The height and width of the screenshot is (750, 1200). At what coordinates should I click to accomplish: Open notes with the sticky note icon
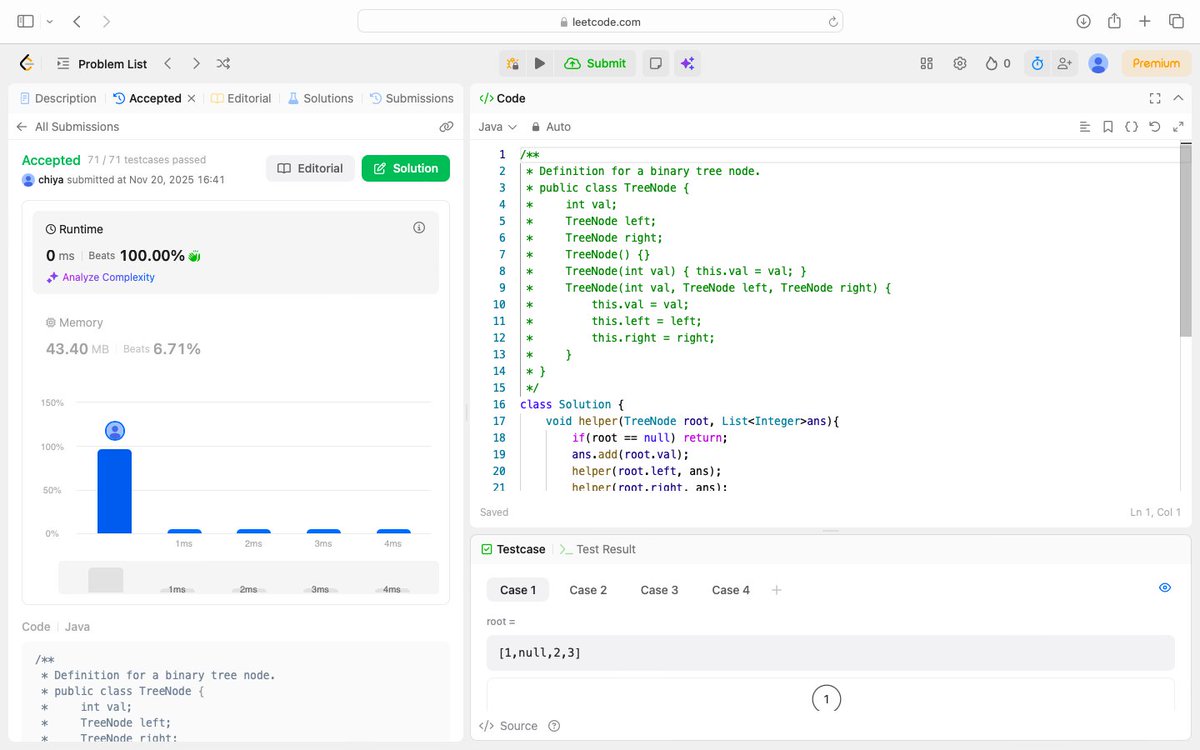(x=655, y=62)
